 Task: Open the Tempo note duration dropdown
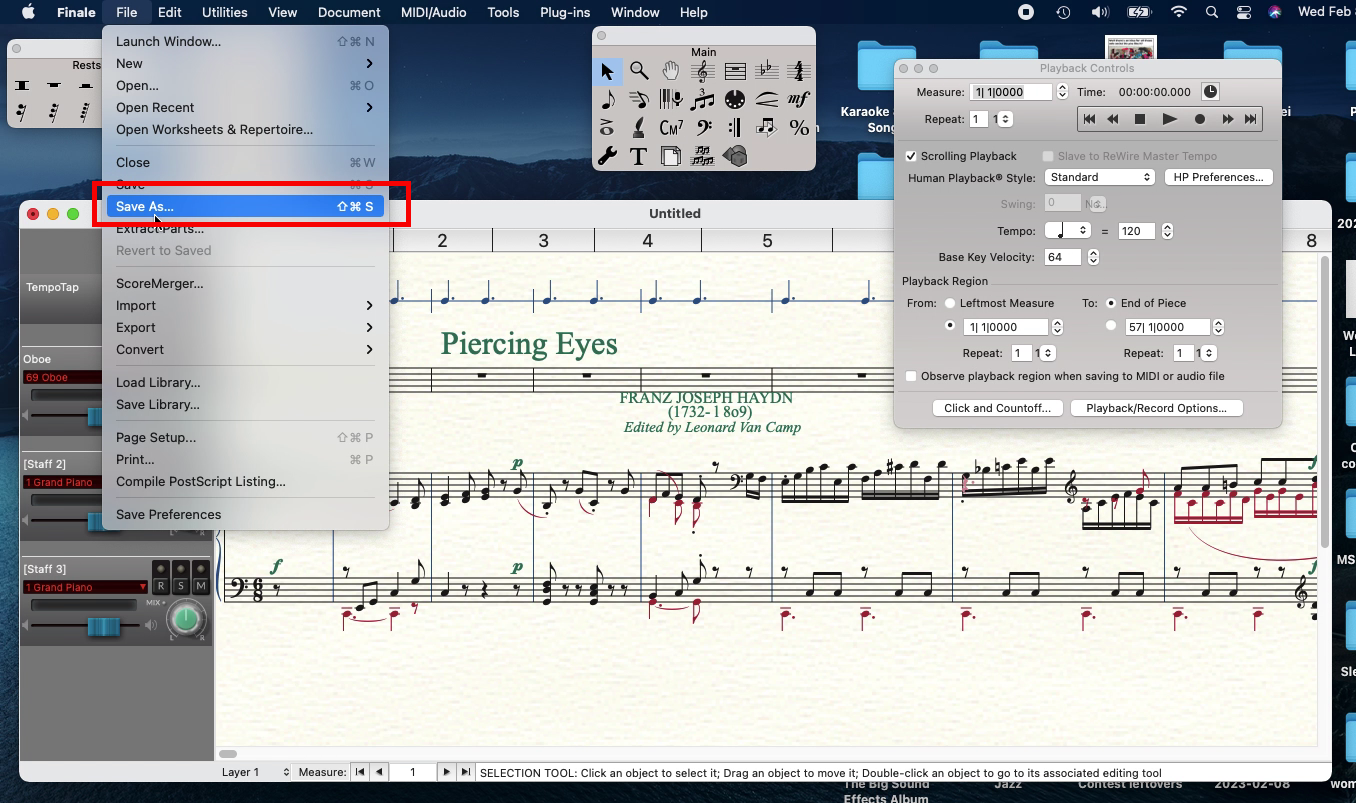pos(1067,230)
